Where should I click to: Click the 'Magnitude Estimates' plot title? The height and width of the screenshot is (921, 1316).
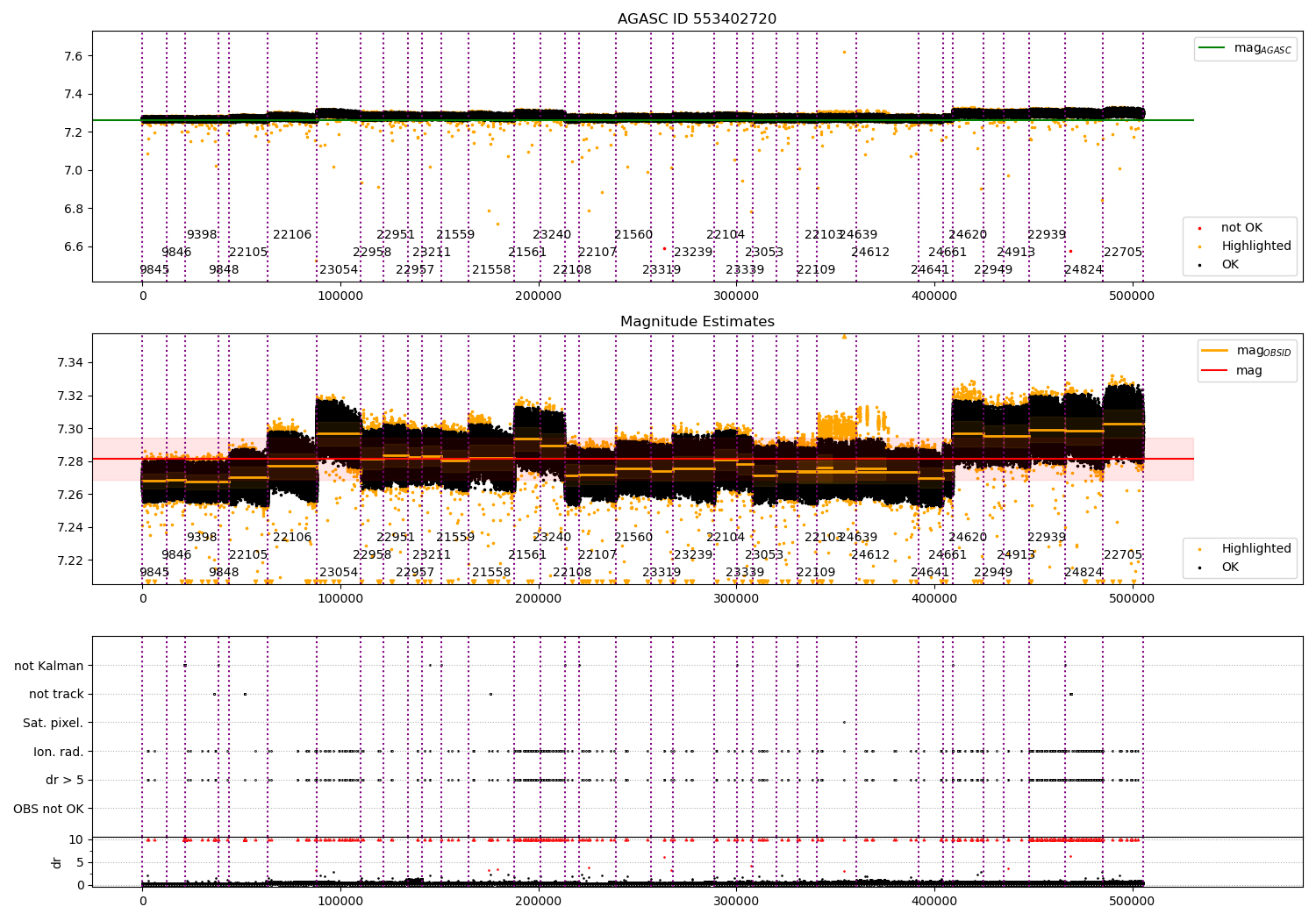[x=697, y=322]
